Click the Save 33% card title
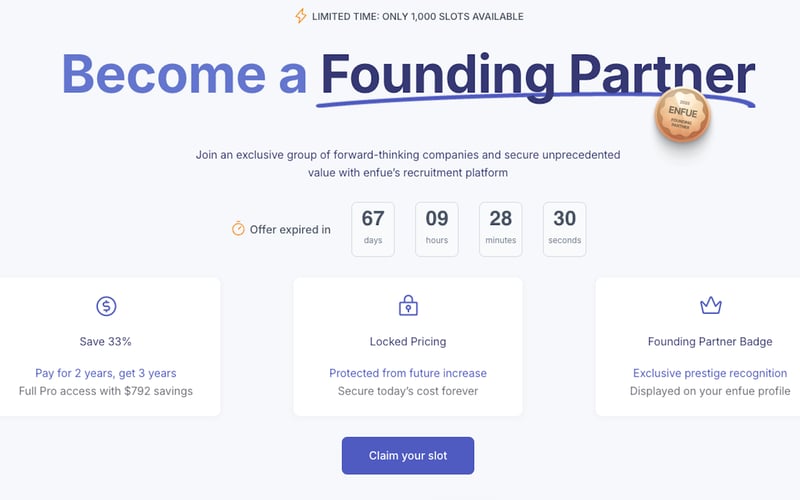 [106, 342]
